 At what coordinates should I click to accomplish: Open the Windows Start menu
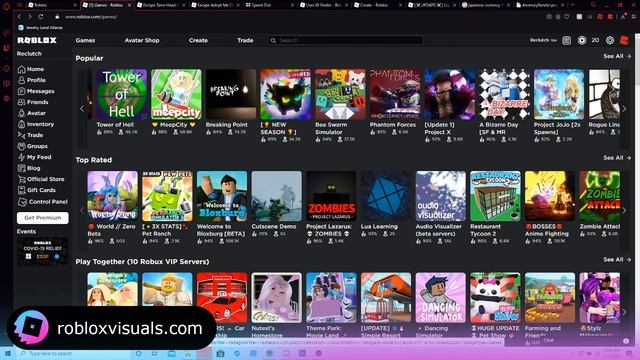pos(7,353)
